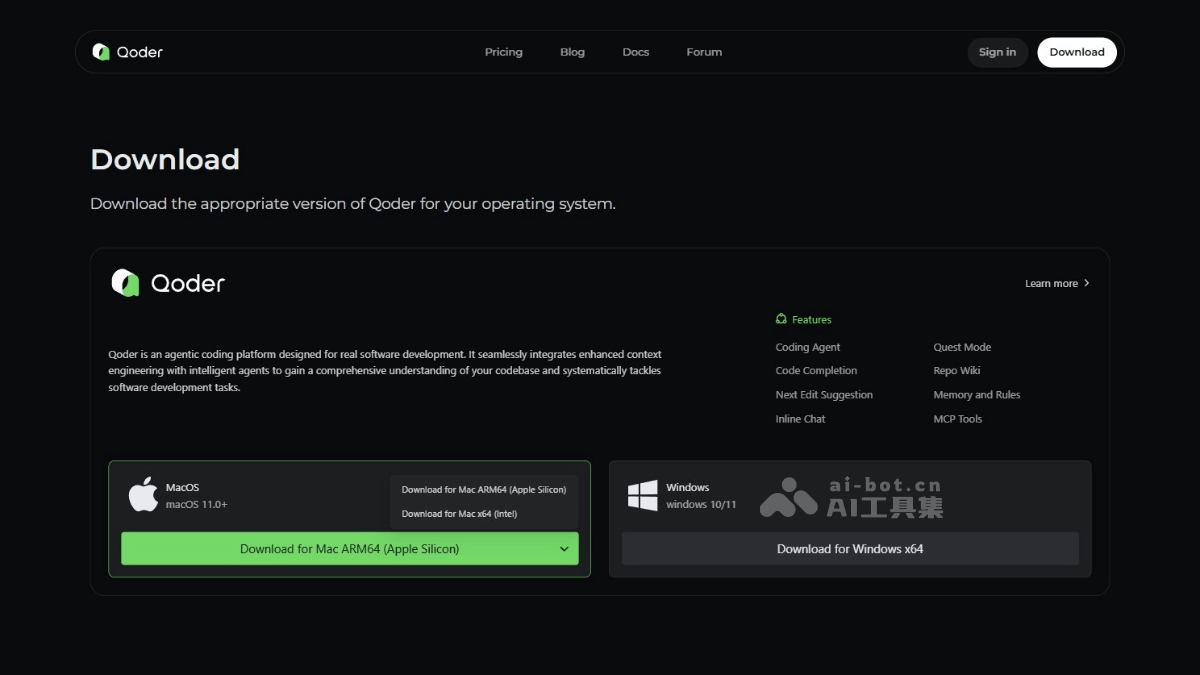Click the ai-bot.cn watermark logo

(x=789, y=498)
